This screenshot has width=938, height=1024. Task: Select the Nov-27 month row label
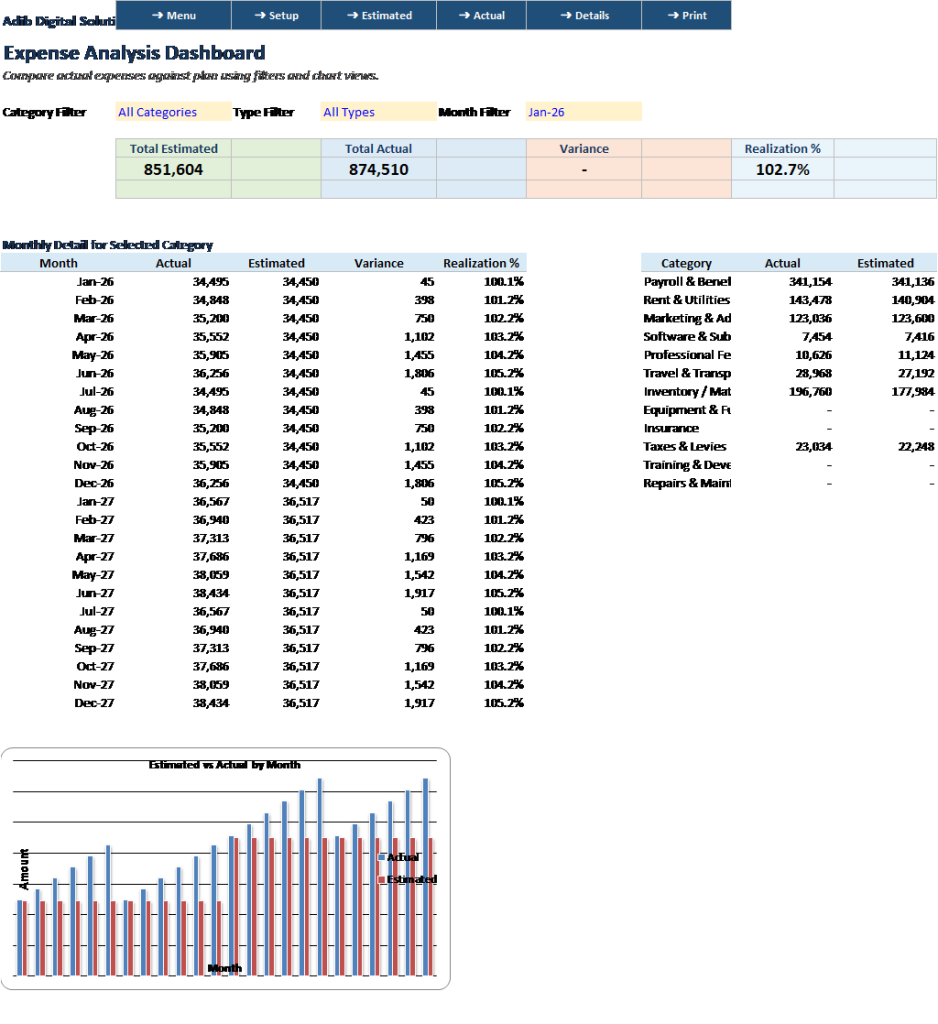click(93, 684)
